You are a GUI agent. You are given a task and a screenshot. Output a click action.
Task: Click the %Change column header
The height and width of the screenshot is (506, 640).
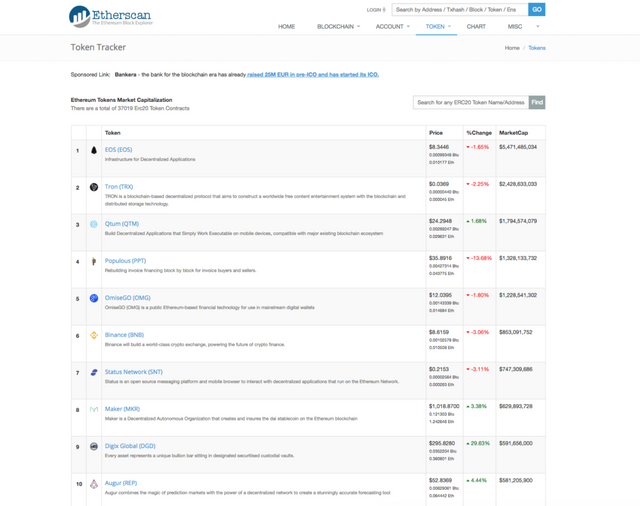click(479, 133)
